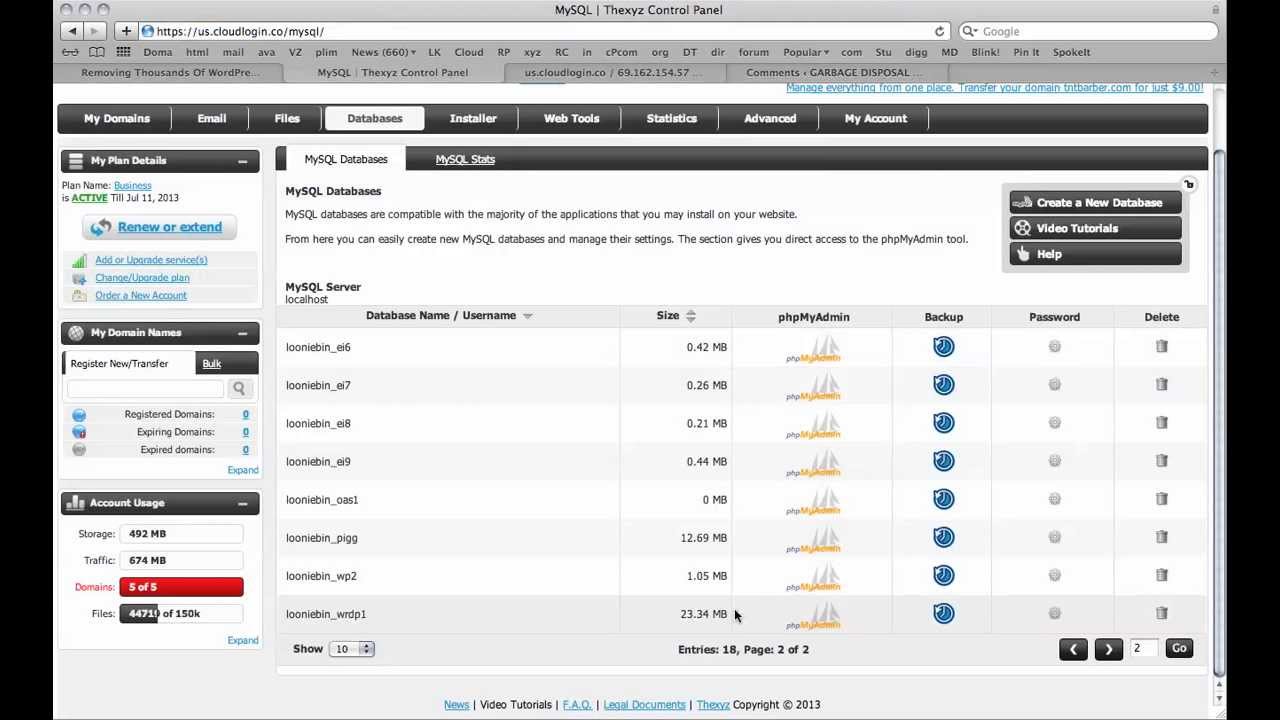Switch to the MySQL Stats tab

465,159
